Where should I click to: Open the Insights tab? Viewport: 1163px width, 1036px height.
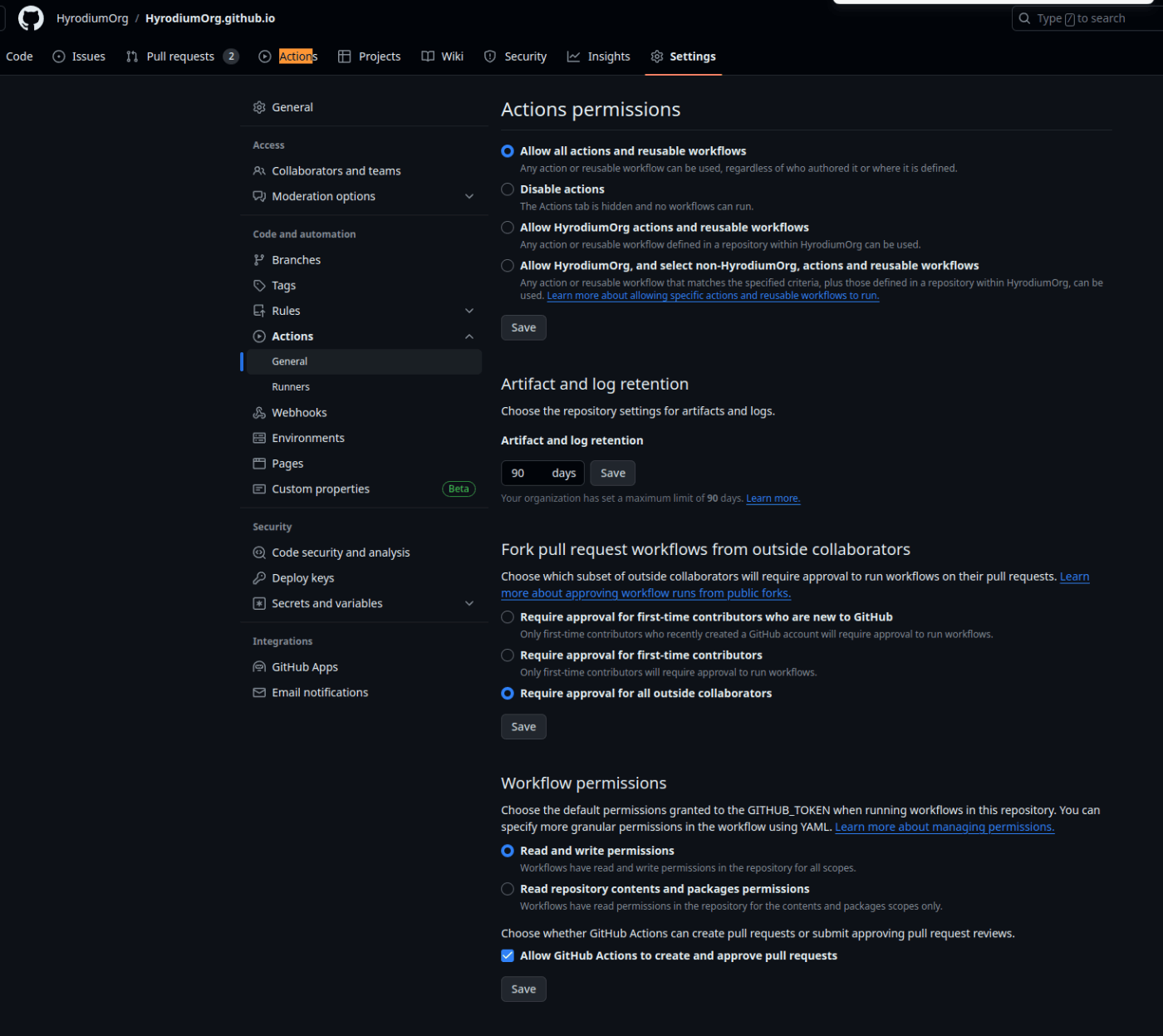(599, 56)
